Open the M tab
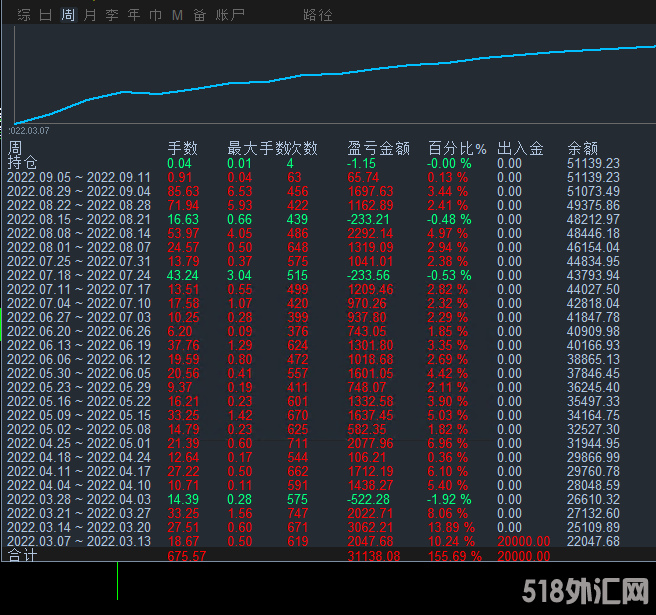 click(177, 15)
